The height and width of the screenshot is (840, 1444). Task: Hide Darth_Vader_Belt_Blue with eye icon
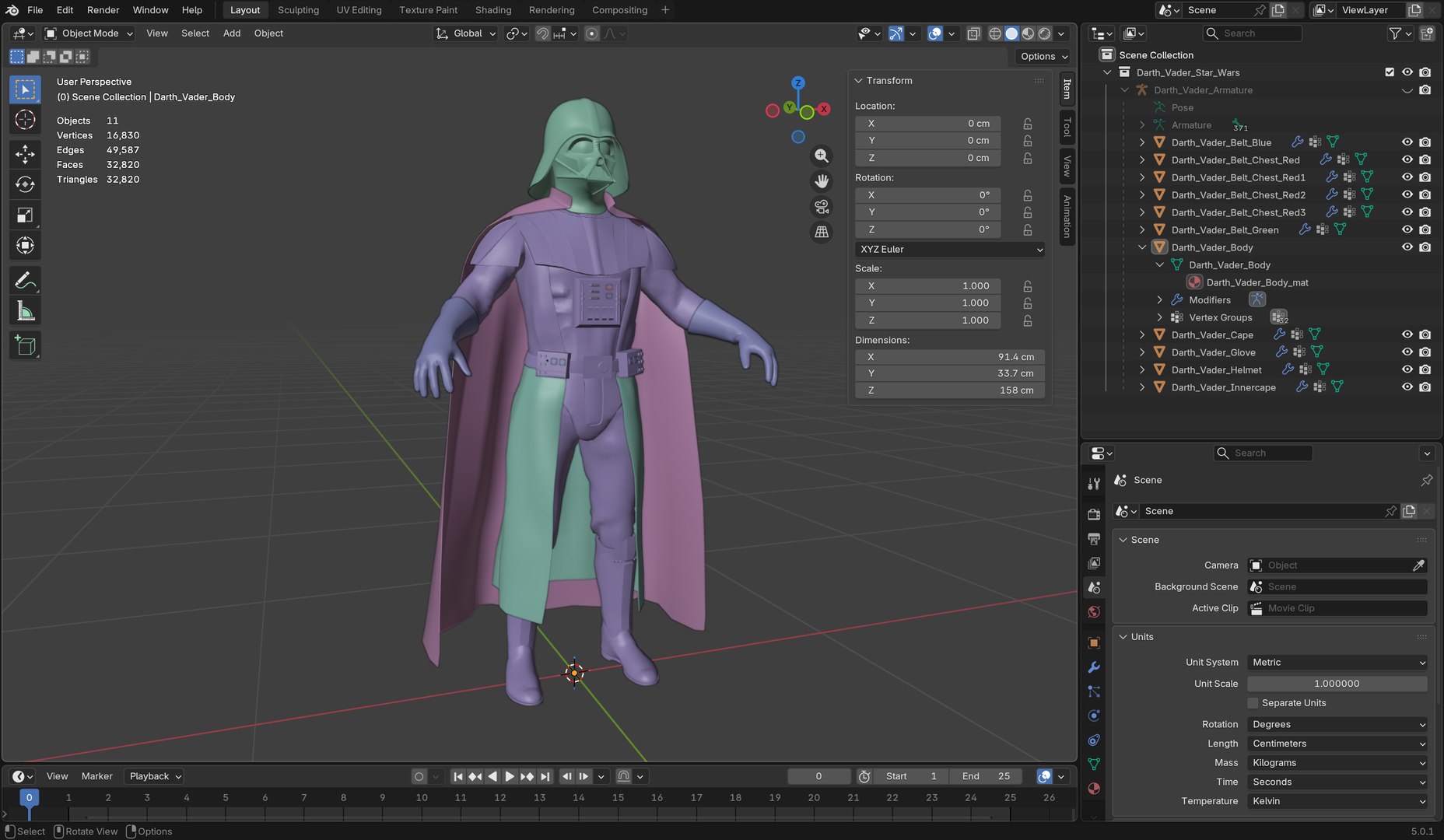[x=1407, y=142]
